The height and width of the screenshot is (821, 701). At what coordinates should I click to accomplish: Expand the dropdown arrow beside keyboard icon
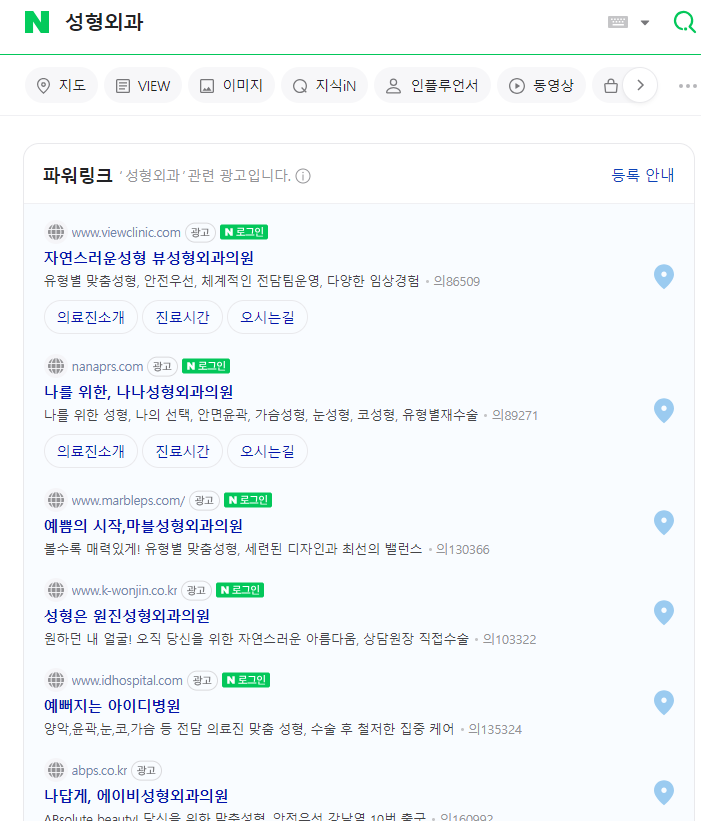coord(645,23)
